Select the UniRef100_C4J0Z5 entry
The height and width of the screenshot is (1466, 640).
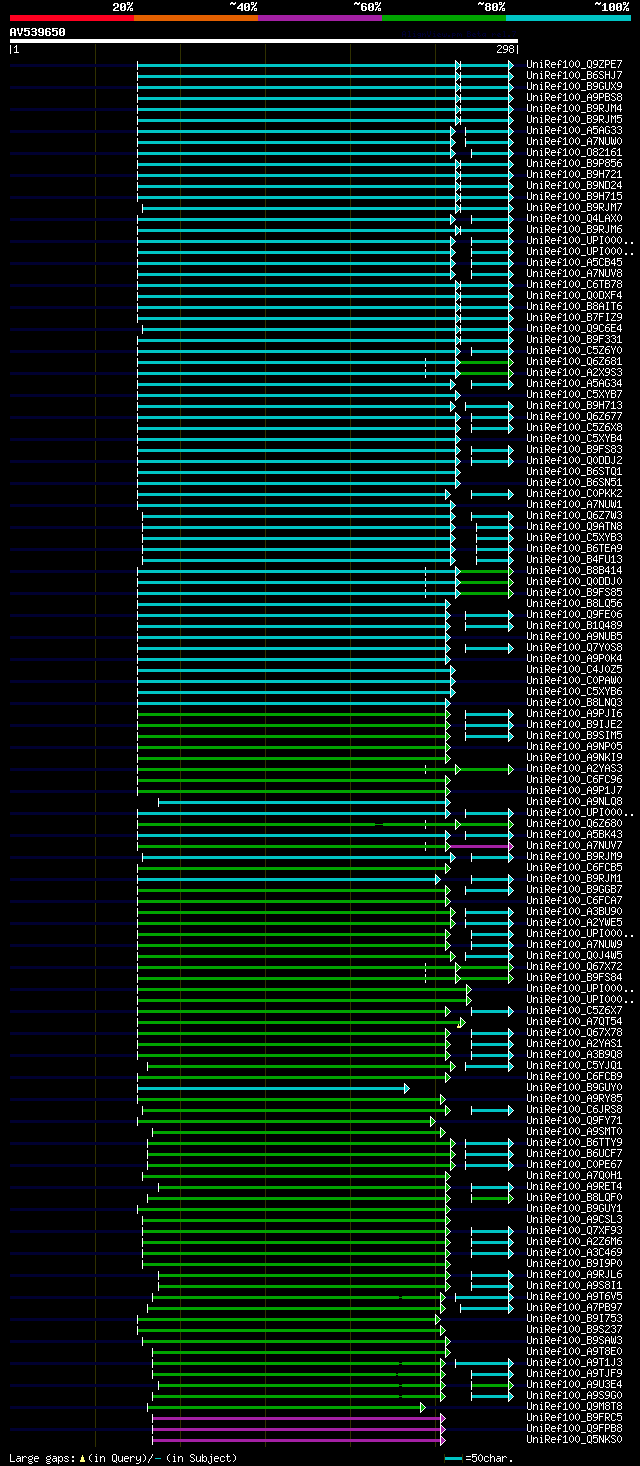(x=574, y=669)
